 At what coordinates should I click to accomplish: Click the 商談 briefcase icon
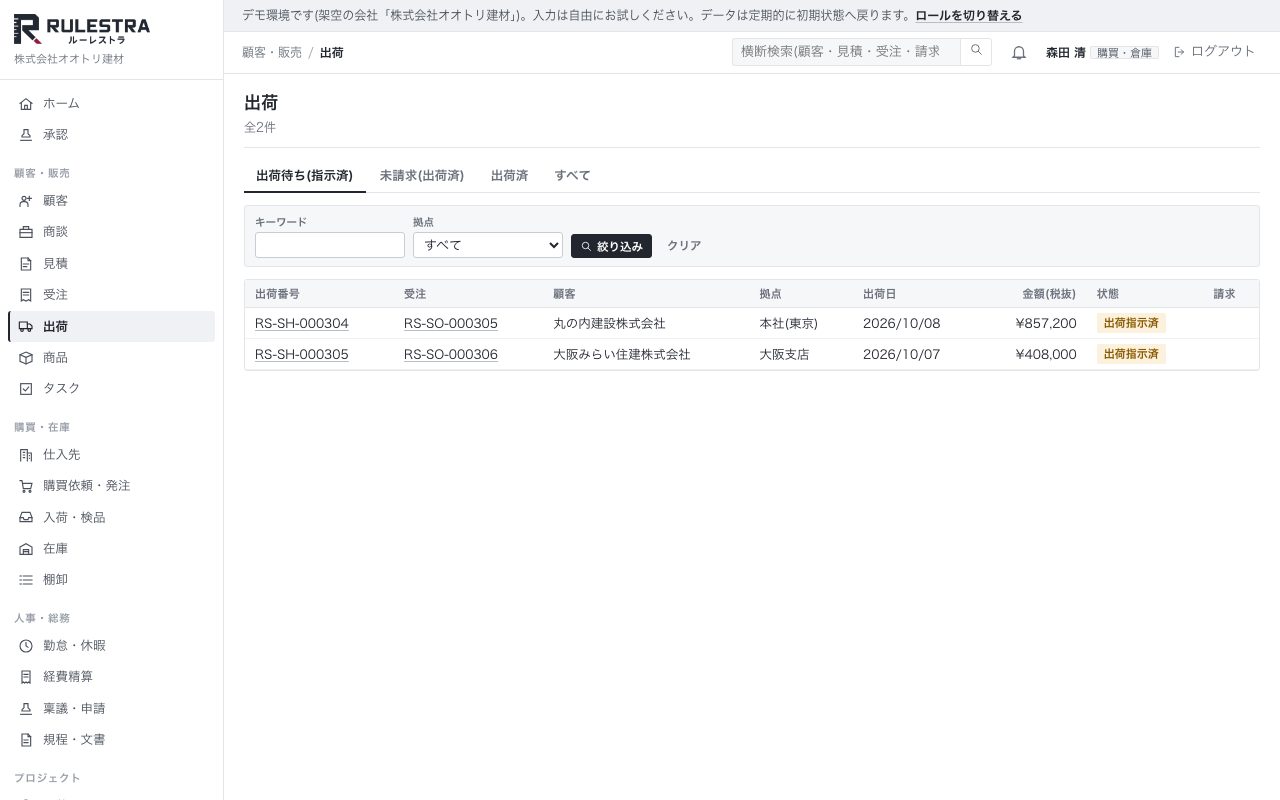26,232
